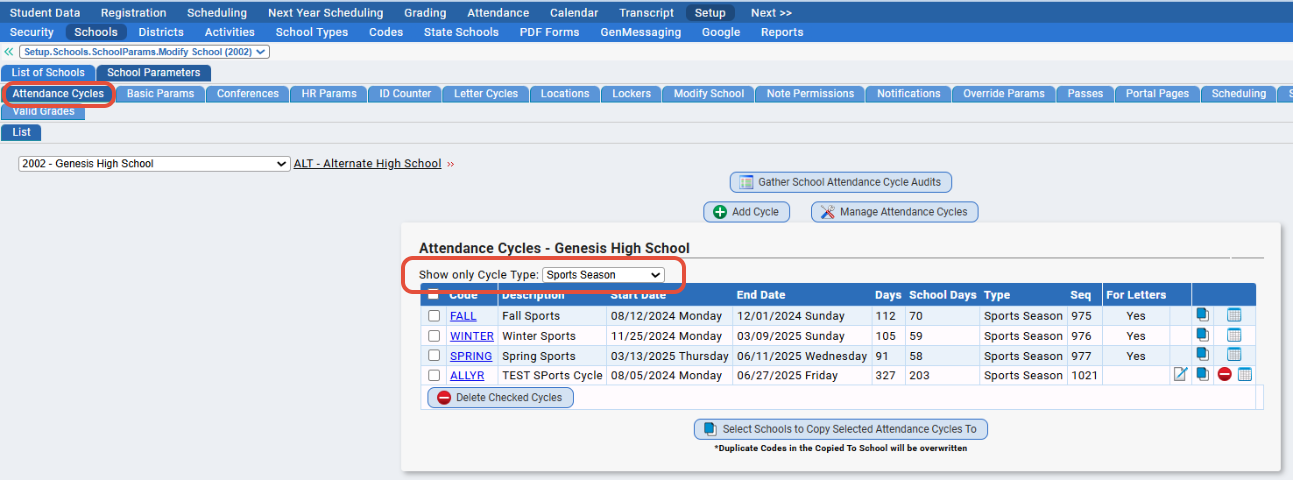Viewport: 1293px width, 480px height.
Task: Toggle the select-all header checkbox
Action: click(x=433, y=295)
